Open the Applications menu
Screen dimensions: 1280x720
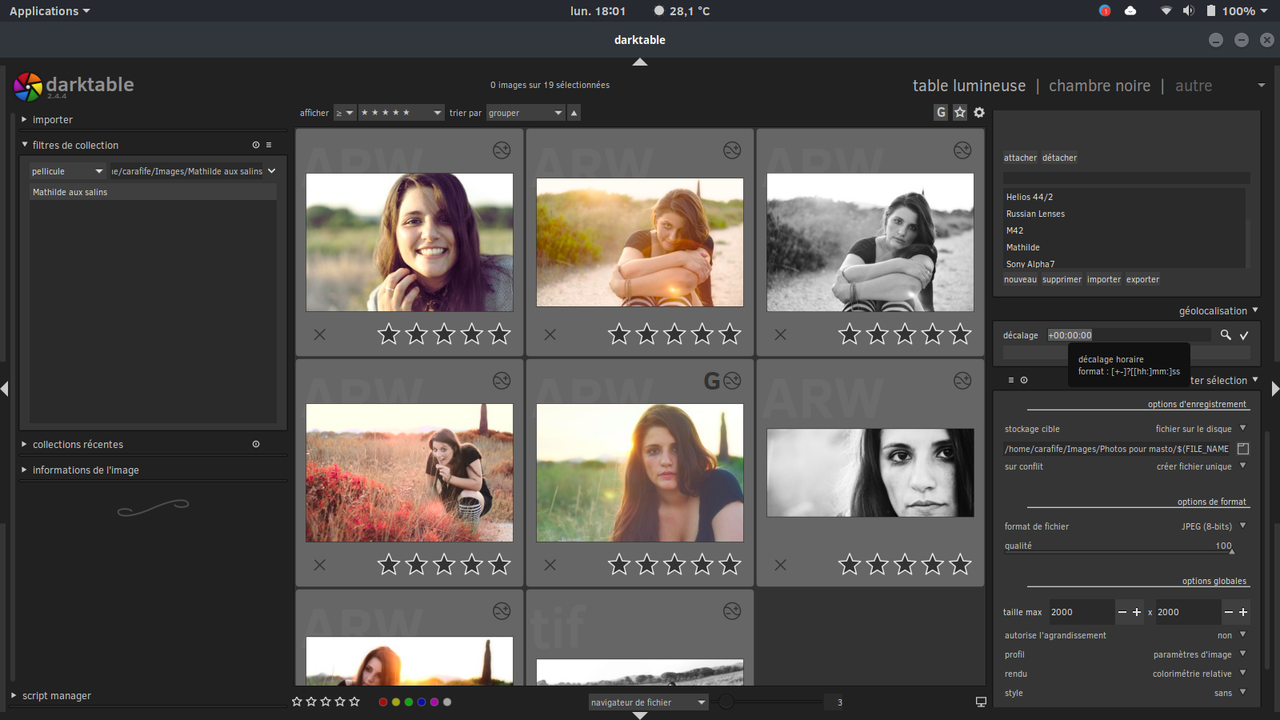click(49, 11)
